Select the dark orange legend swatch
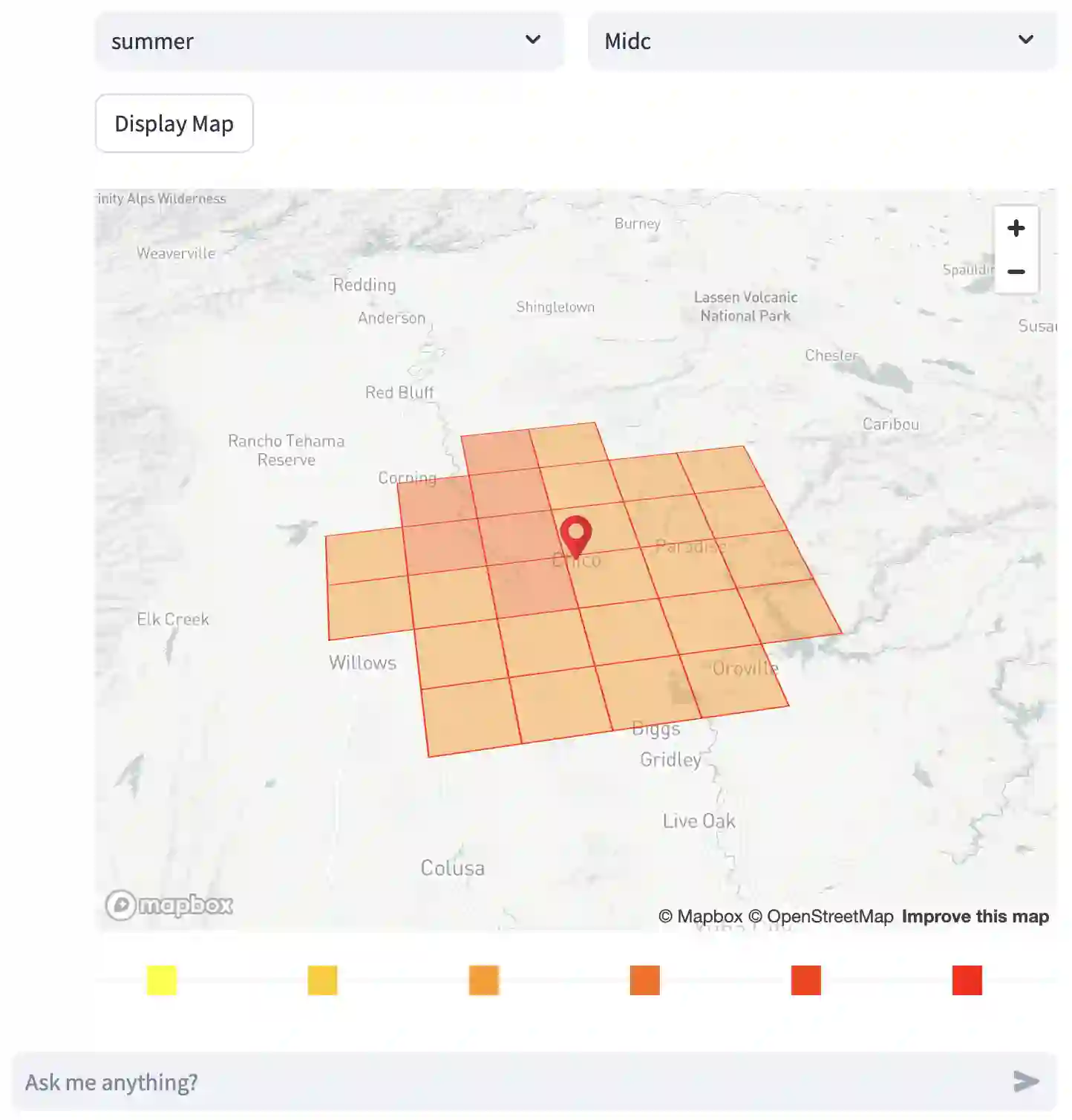The image size is (1072, 1120). tap(645, 980)
